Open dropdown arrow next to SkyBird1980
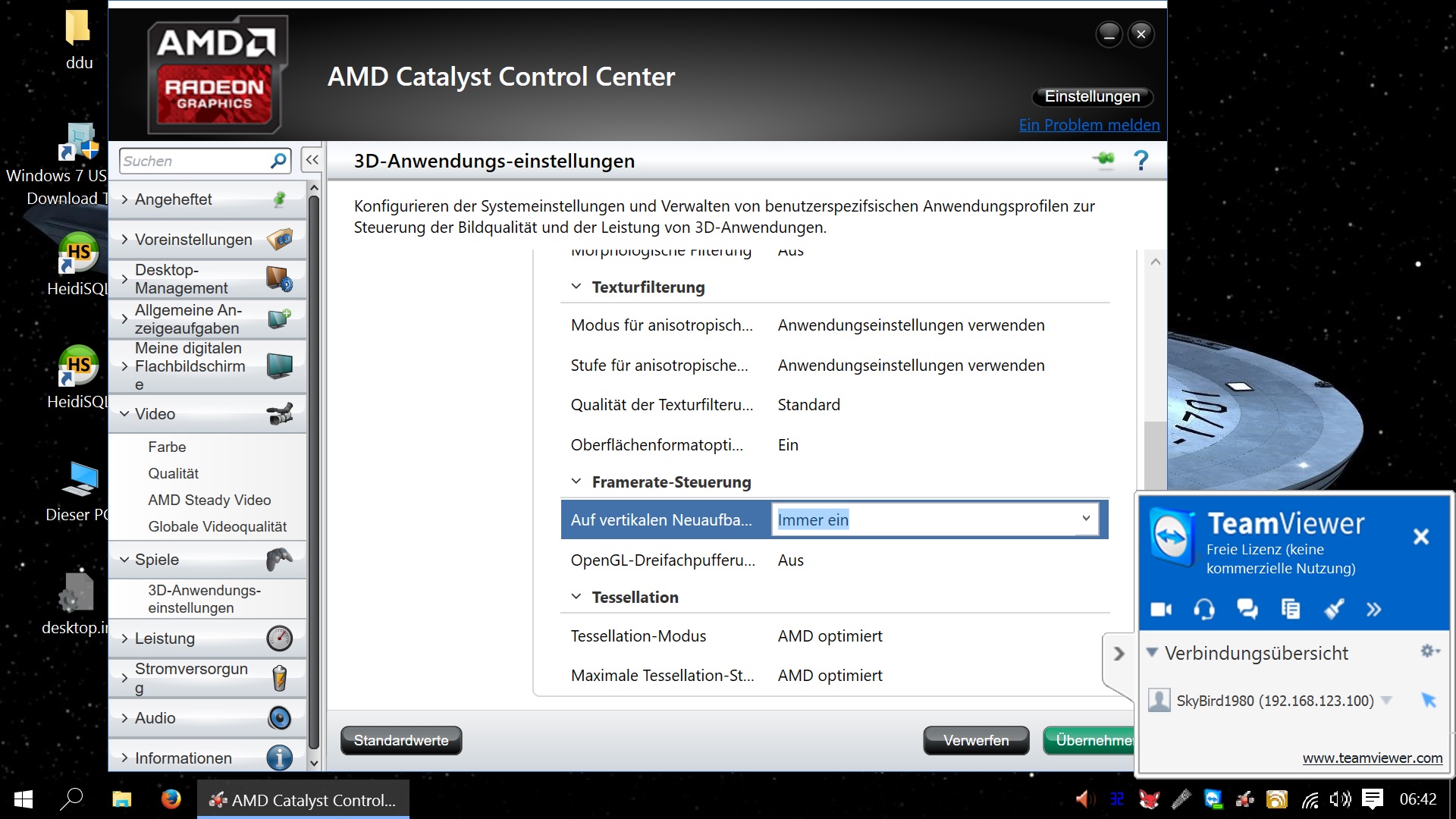The width and height of the screenshot is (1456, 819). point(1386,701)
